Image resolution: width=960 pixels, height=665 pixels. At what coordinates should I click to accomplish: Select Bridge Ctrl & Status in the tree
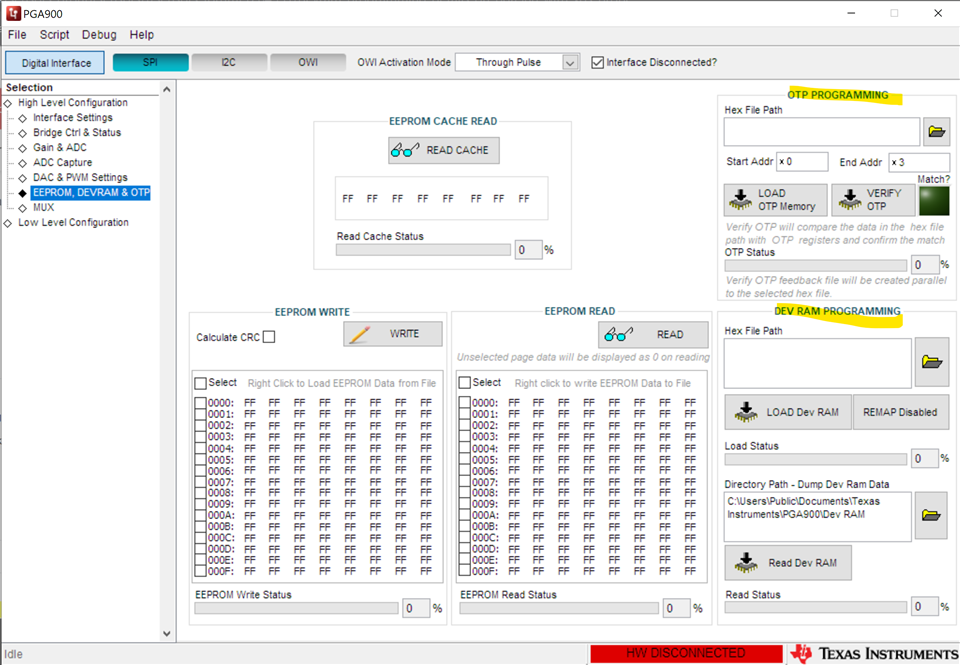click(x=77, y=132)
